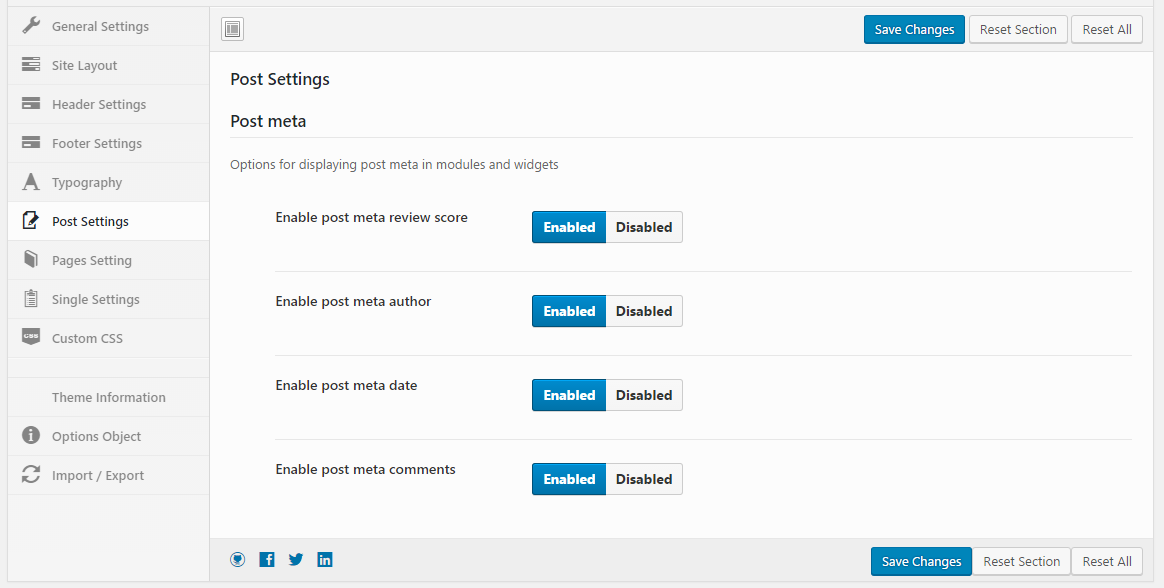The width and height of the screenshot is (1164, 588).
Task: Click the LinkedIn icon in the footer
Action: point(325,560)
